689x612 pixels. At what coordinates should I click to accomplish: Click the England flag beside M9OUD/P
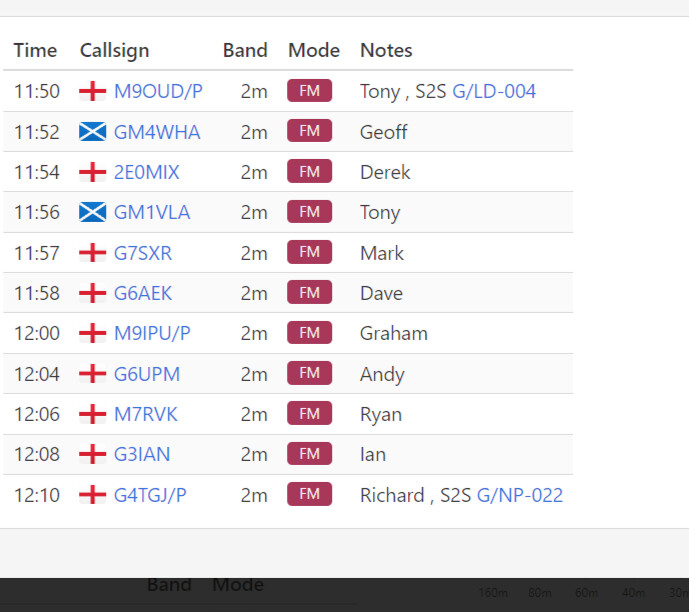(x=92, y=92)
